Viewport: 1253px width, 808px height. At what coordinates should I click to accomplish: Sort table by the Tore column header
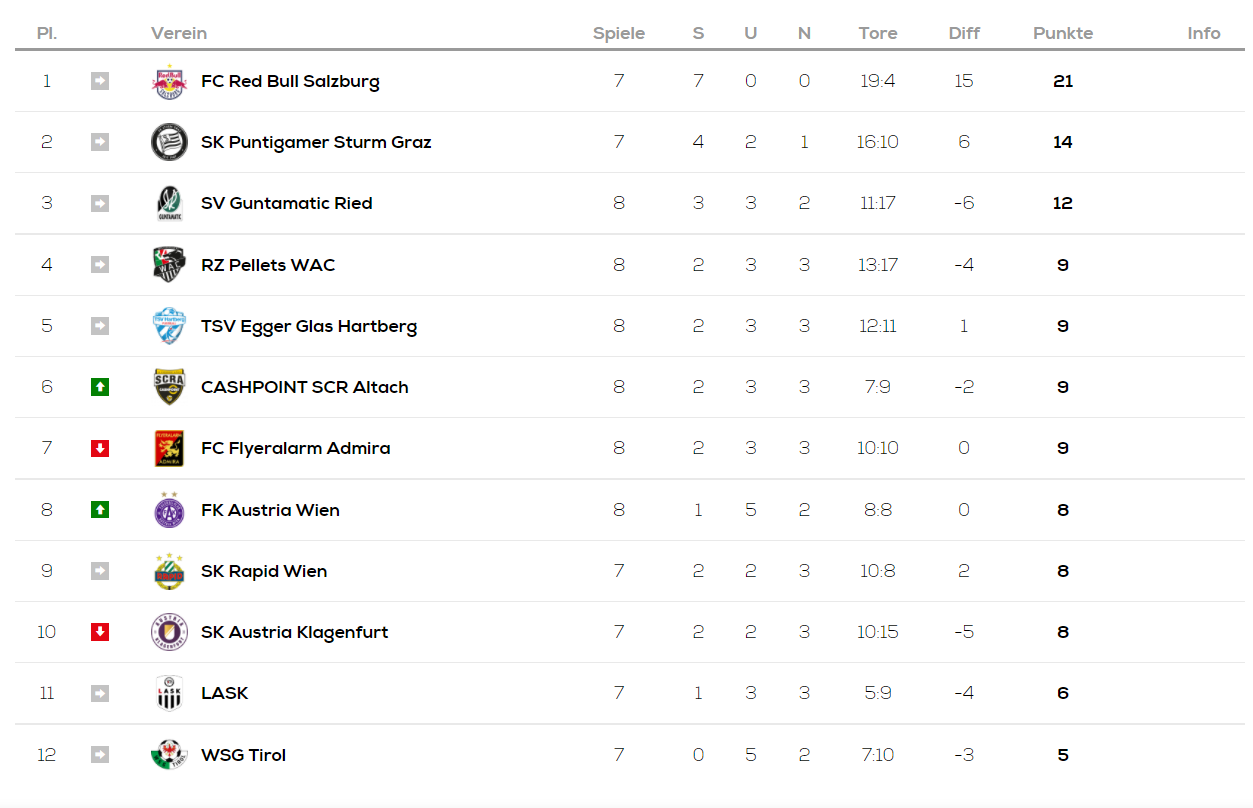click(878, 33)
